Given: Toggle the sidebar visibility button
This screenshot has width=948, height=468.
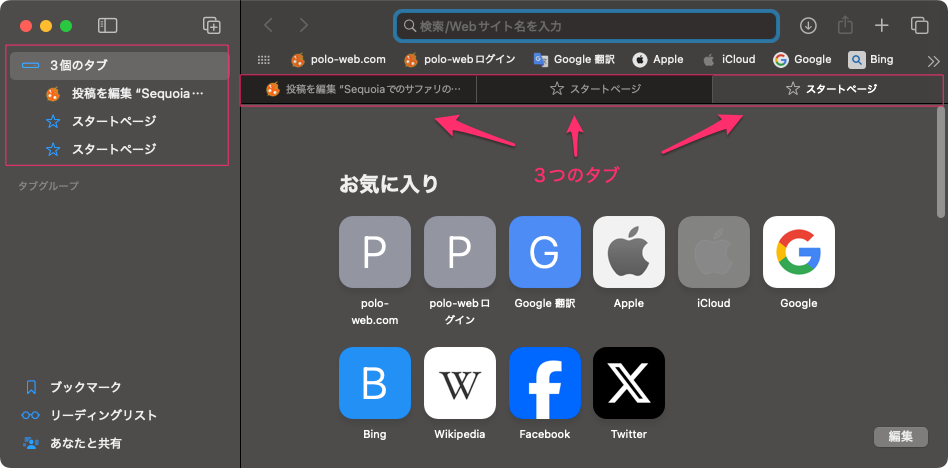Looking at the screenshot, I should [108, 25].
